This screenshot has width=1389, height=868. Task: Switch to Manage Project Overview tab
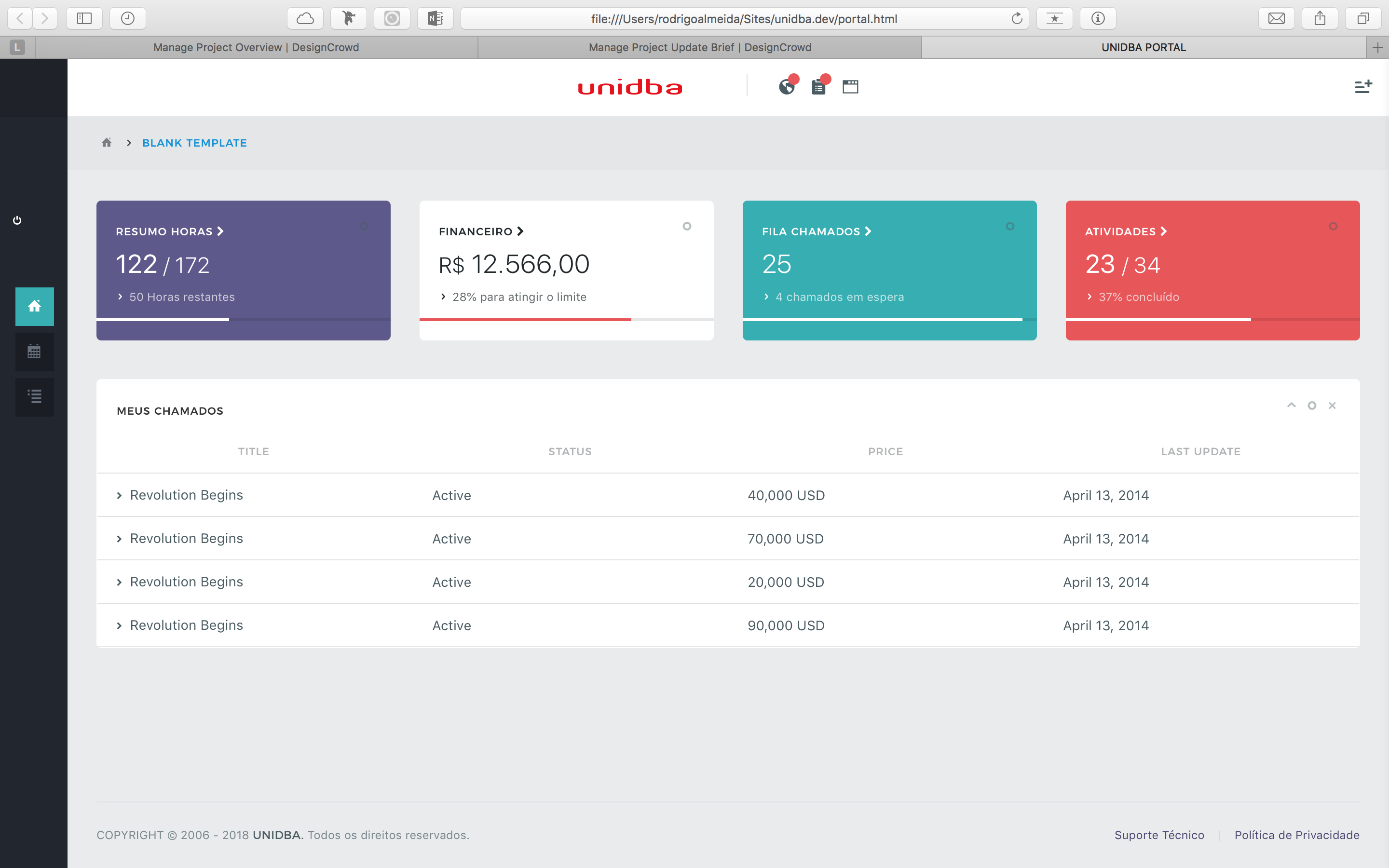click(256, 48)
